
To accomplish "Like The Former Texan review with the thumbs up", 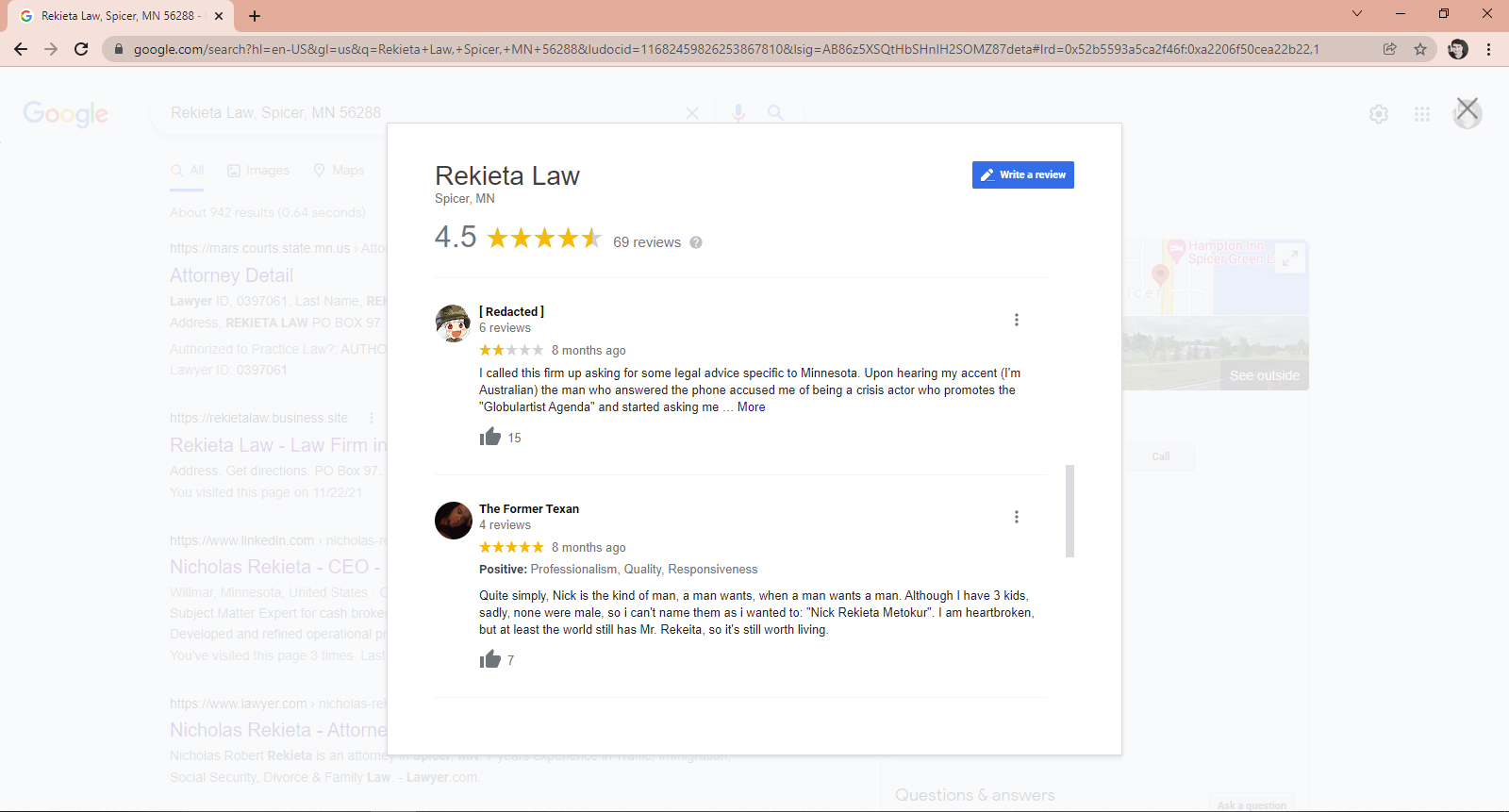I will click(x=490, y=659).
